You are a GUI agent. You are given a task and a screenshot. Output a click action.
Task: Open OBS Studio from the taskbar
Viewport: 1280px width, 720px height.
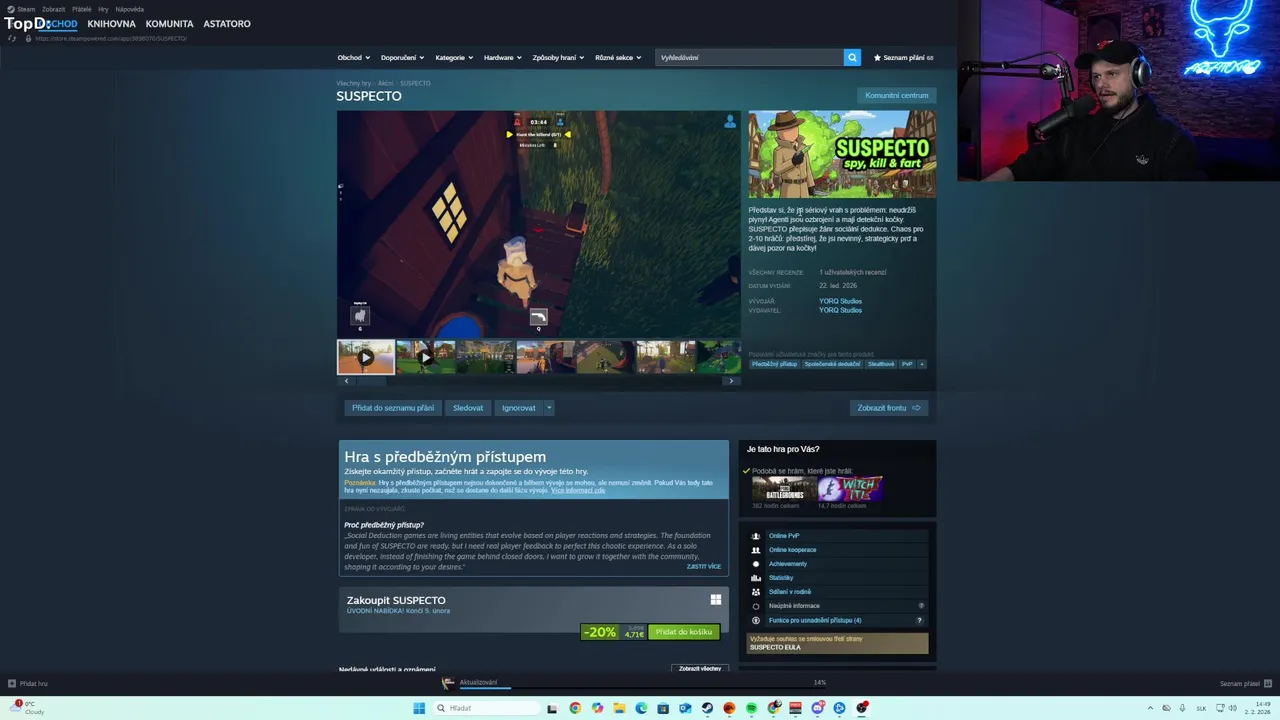861,708
